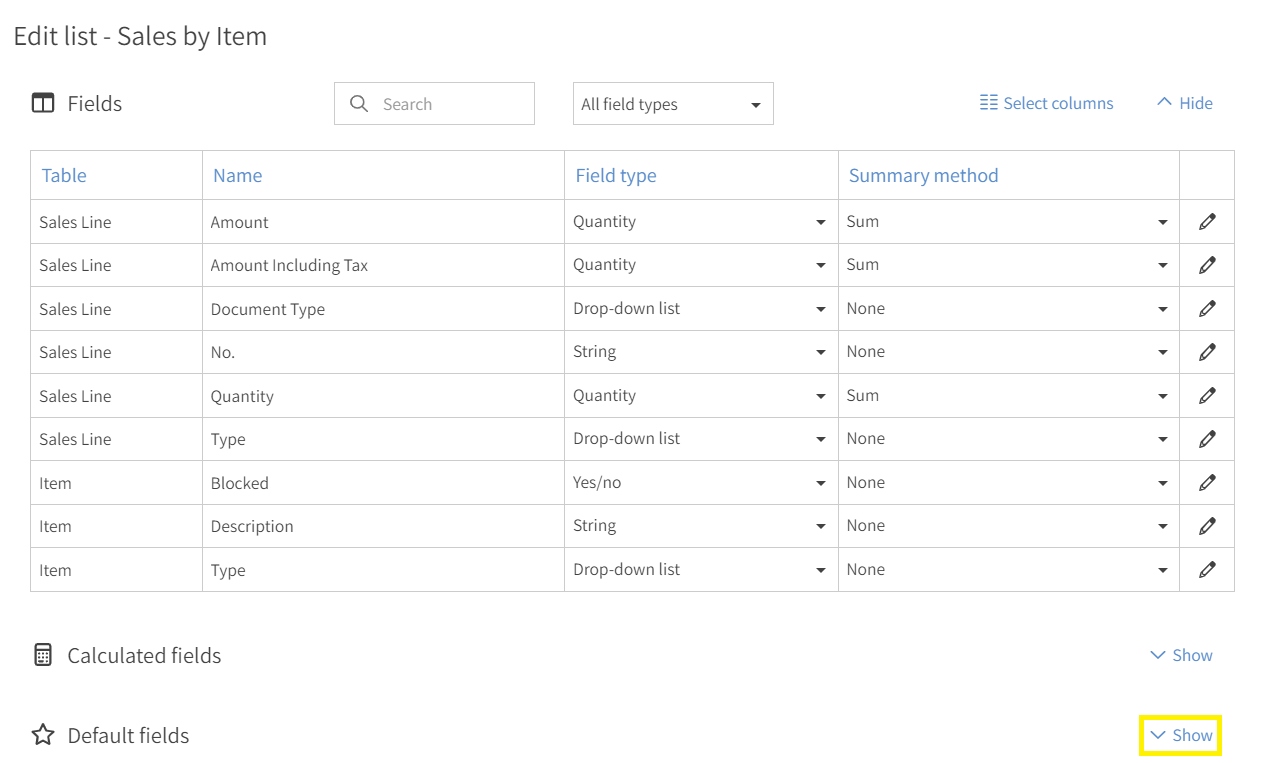Edit the Blocked field with the pencil icon
The image size is (1265, 763).
point(1207,482)
